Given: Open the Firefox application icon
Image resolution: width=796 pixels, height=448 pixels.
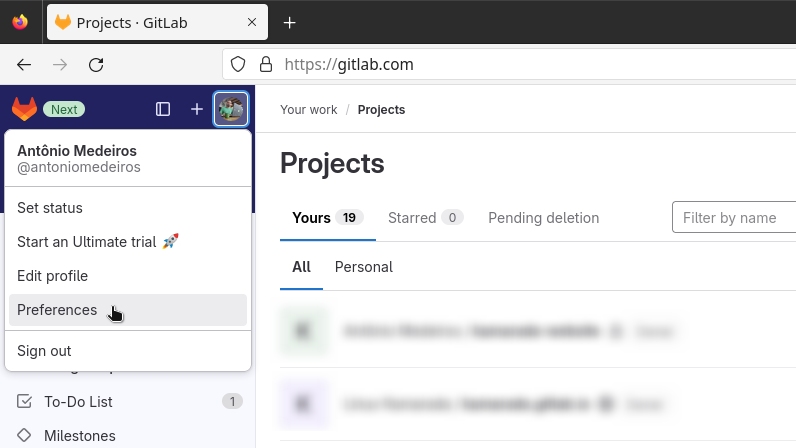Looking at the screenshot, I should tap(20, 22).
